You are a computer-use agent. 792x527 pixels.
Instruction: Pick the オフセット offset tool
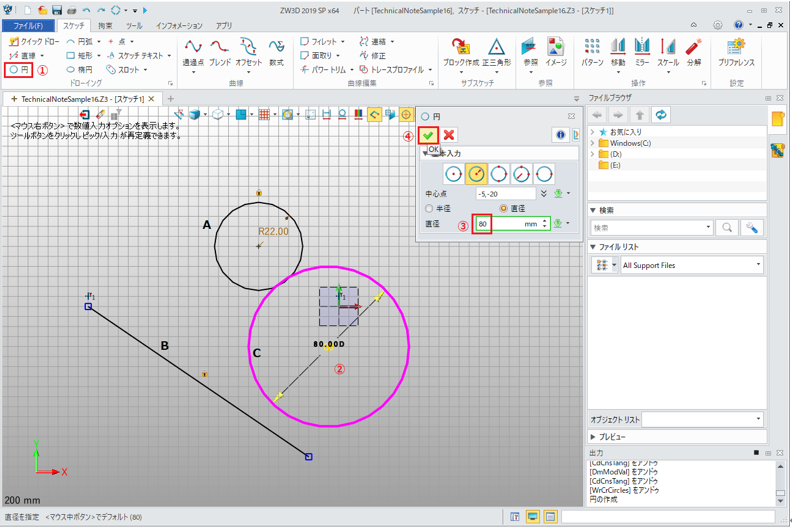click(x=249, y=53)
